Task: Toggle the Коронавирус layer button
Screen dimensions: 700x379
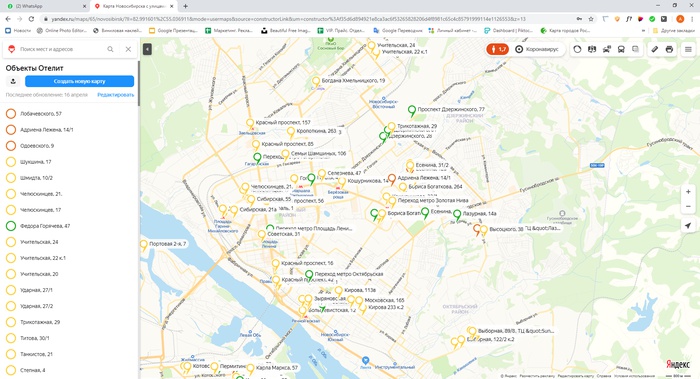Action: click(x=537, y=49)
